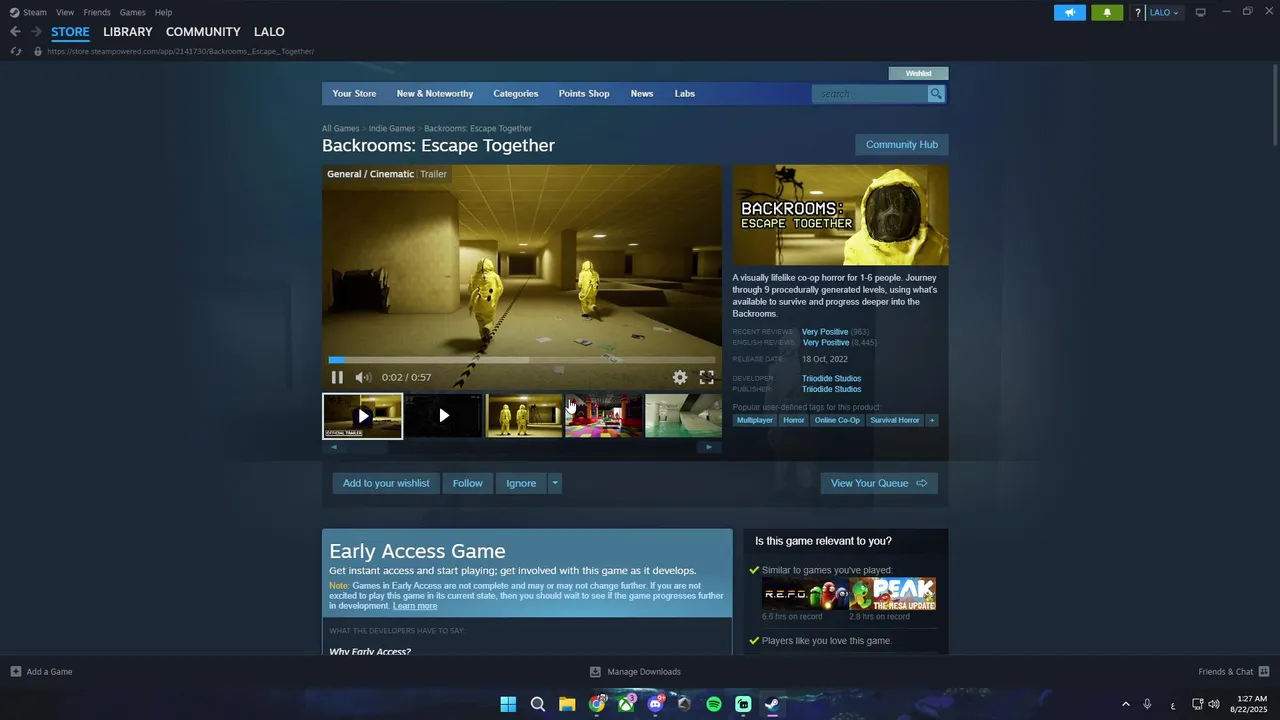Select the Survival Horror tag

pos(895,420)
